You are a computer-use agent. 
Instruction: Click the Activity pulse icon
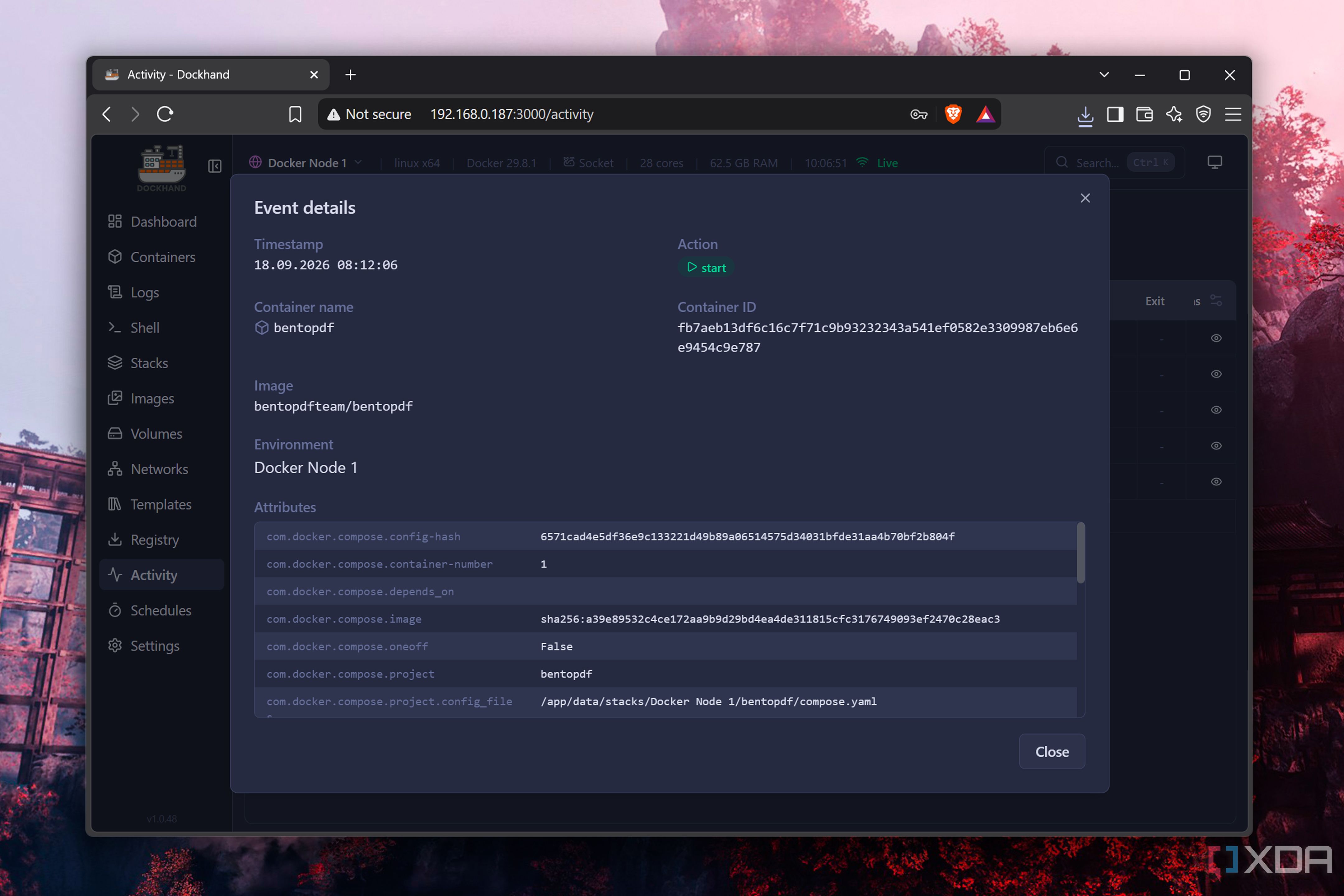pyautogui.click(x=115, y=574)
